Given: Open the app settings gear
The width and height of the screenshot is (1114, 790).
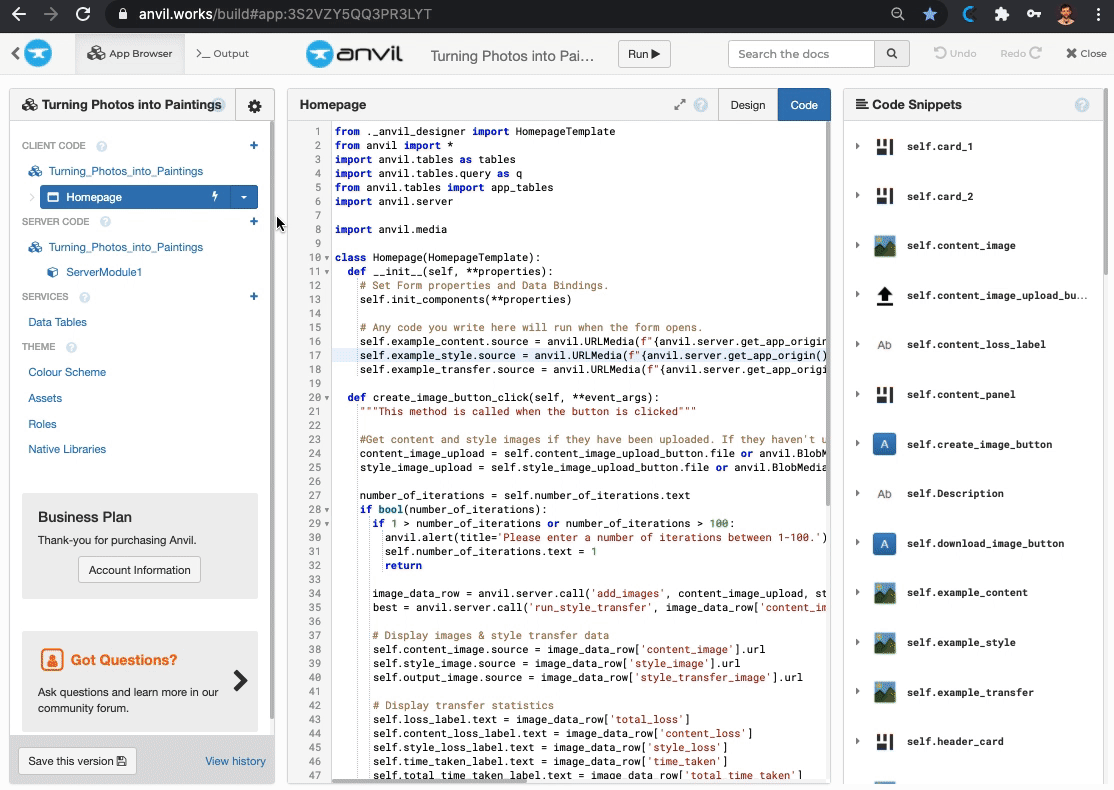Looking at the screenshot, I should coord(254,104).
